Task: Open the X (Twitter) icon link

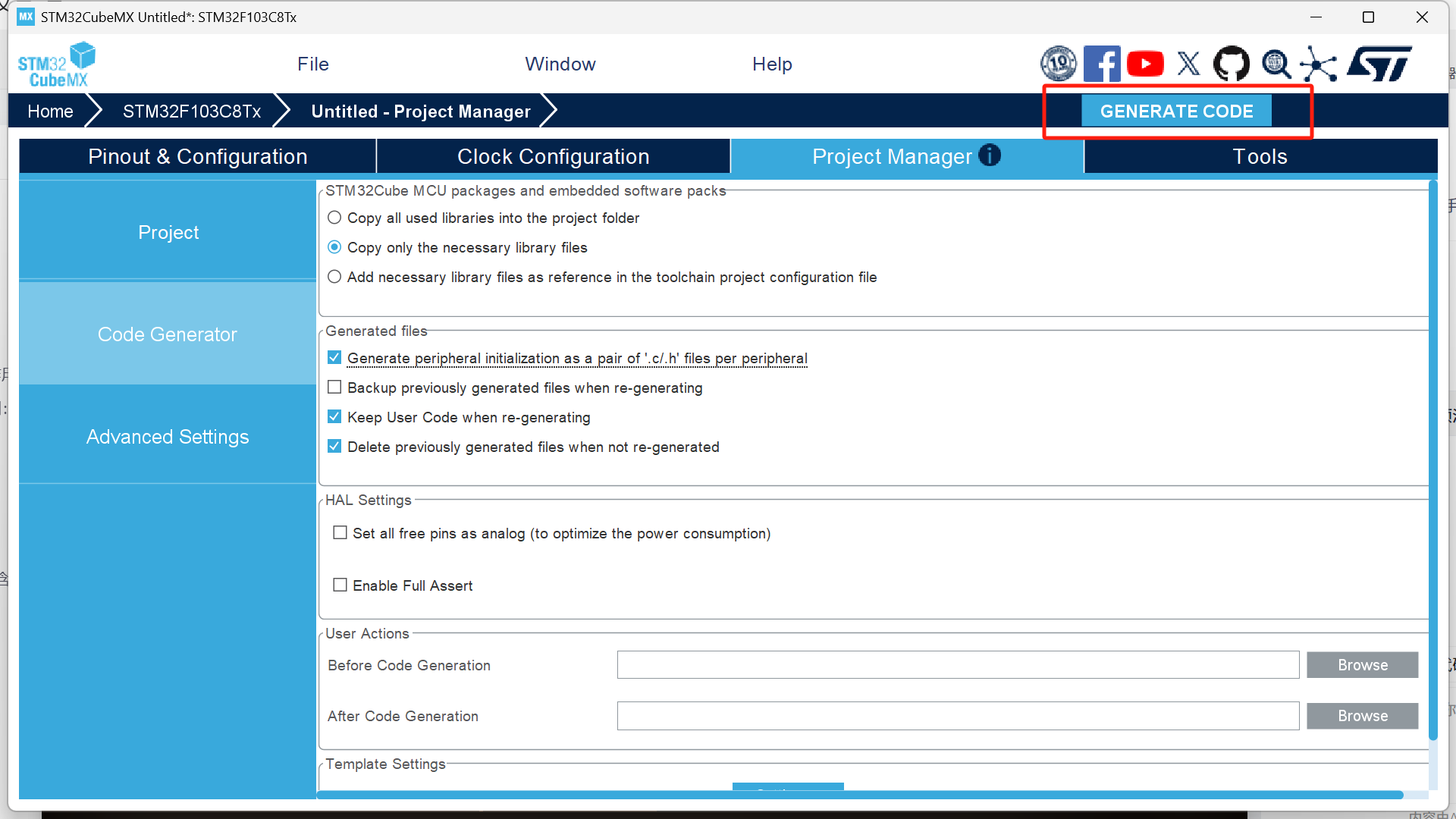Action: point(1188,64)
